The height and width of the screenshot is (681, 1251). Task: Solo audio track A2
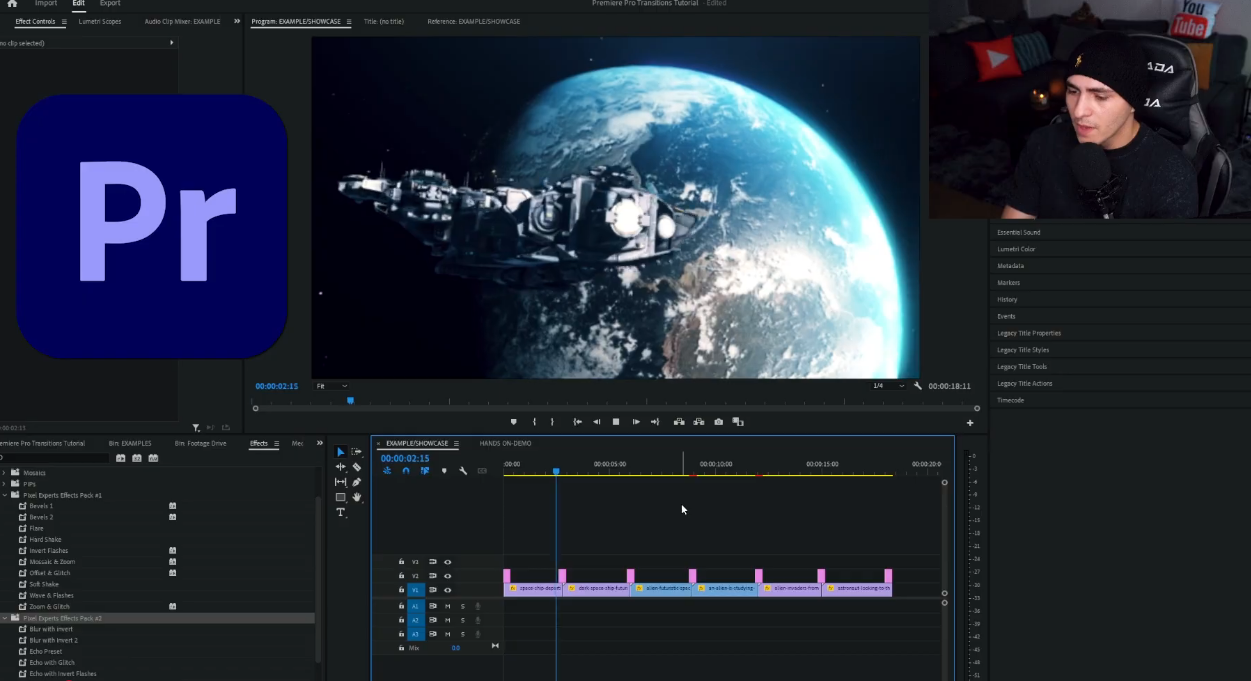(463, 620)
